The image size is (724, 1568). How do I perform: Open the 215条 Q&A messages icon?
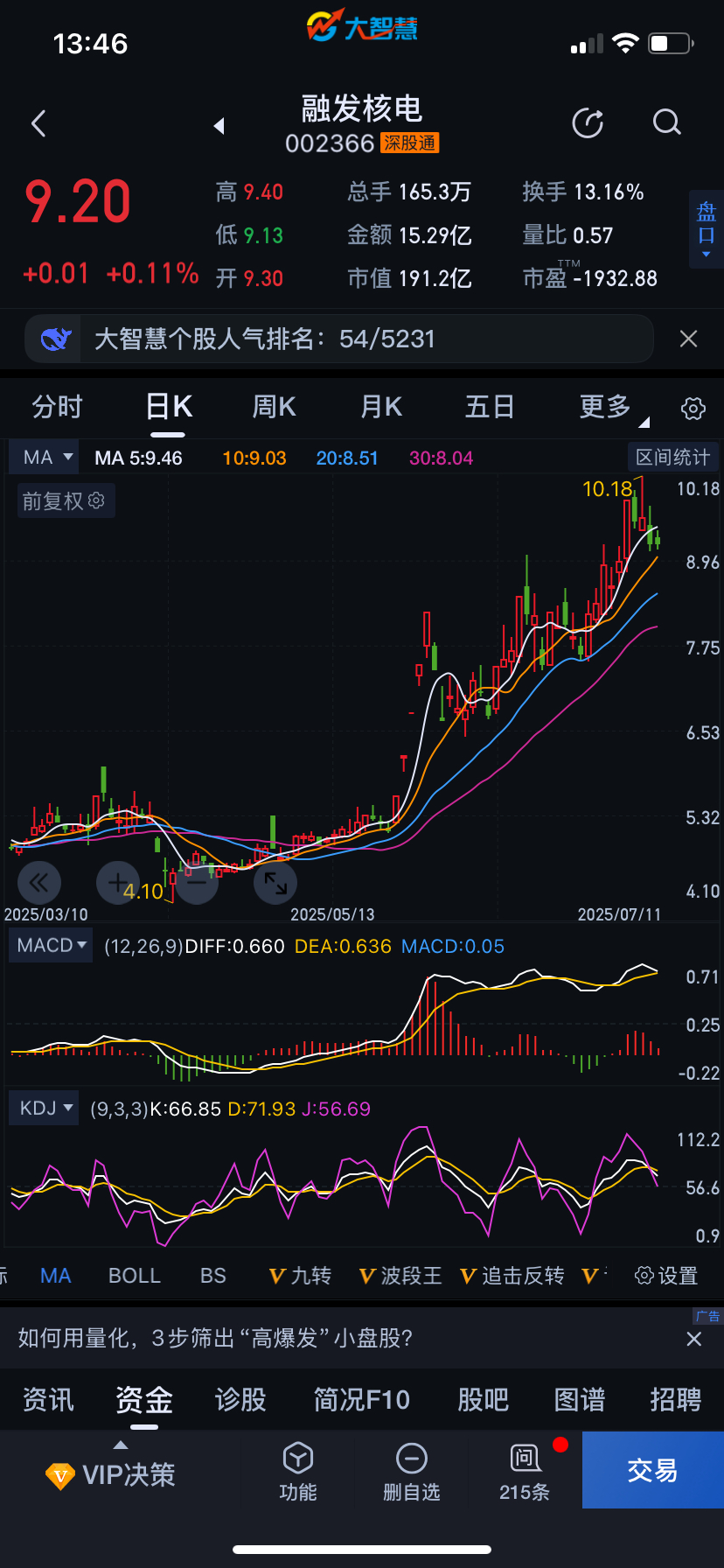[x=525, y=1471]
